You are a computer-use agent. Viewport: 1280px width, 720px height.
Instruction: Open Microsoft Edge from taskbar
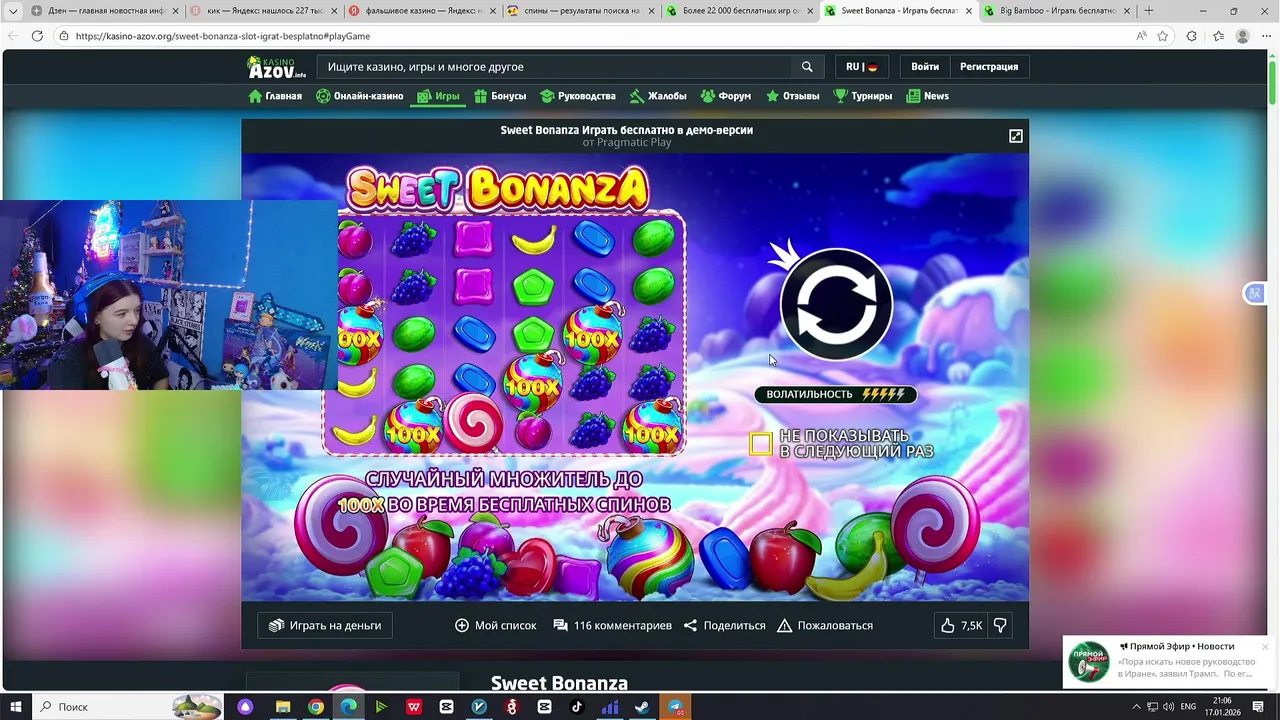(348, 707)
